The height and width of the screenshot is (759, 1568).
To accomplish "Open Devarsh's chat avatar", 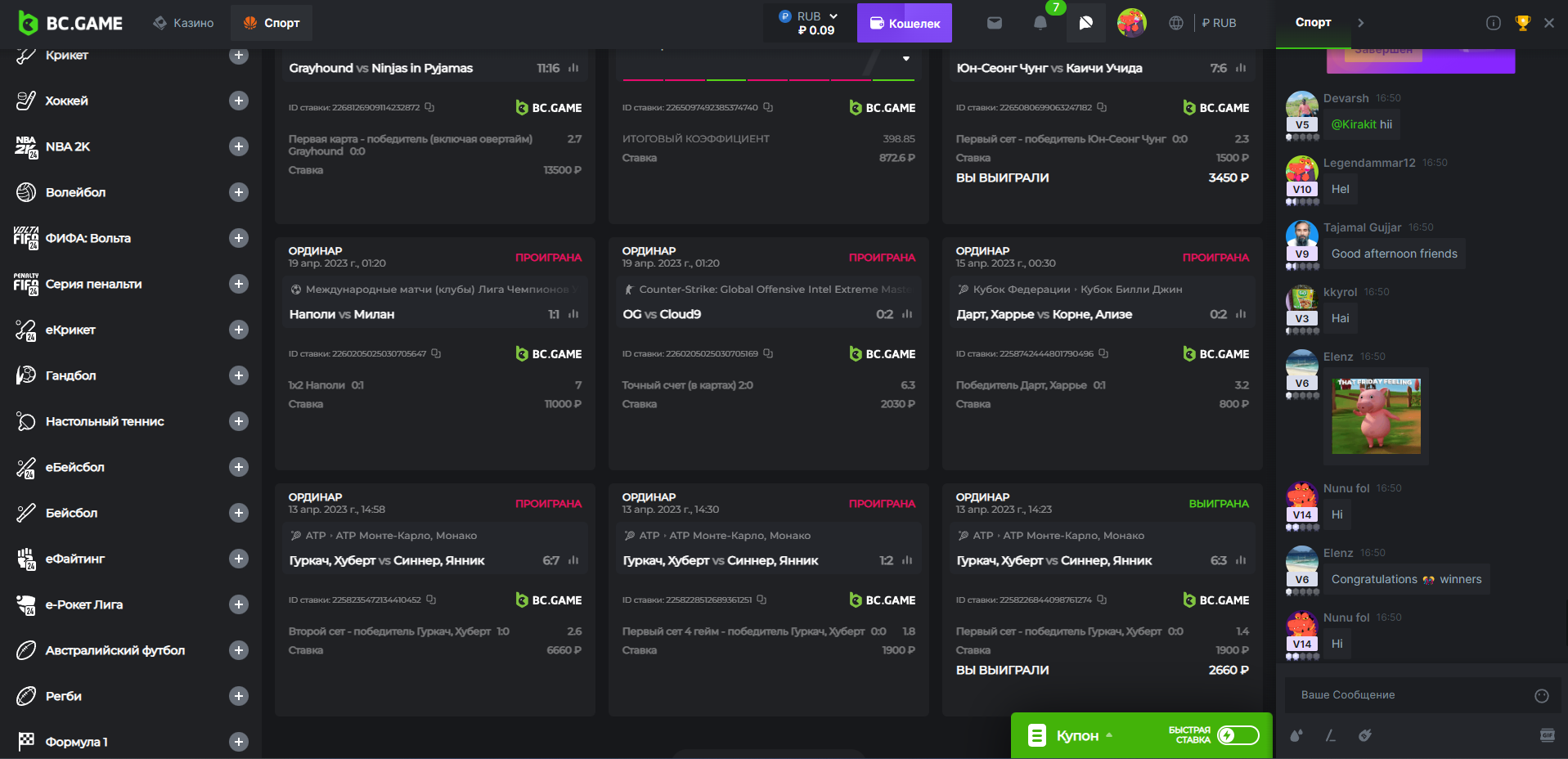I will [x=1302, y=107].
